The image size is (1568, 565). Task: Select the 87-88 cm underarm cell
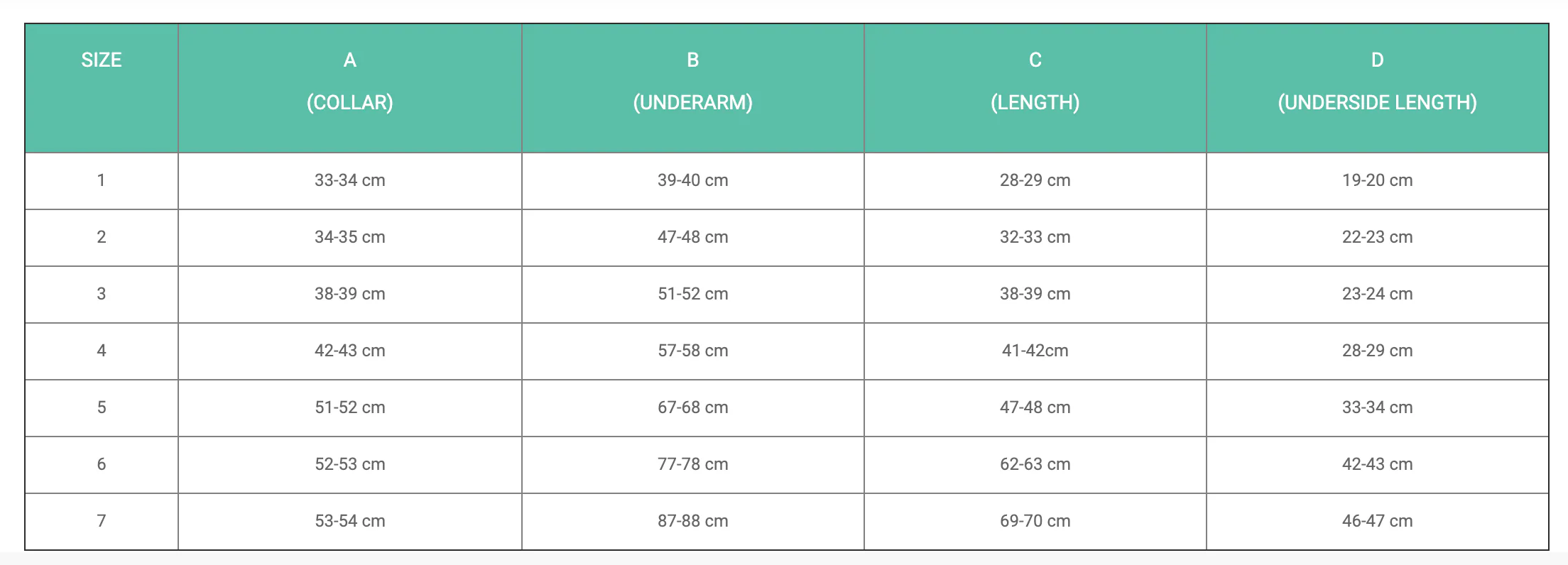tap(693, 522)
